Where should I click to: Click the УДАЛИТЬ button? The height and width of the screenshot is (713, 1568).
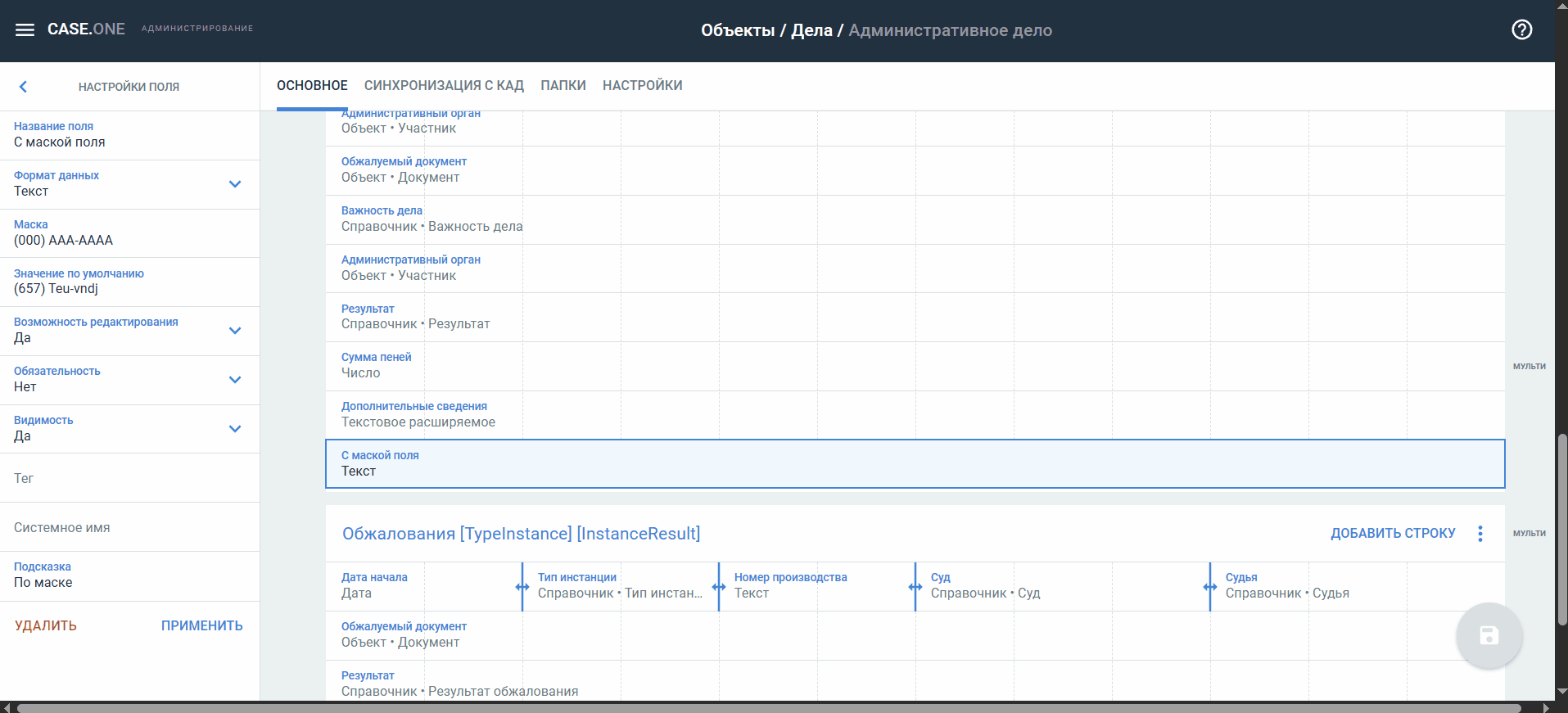click(x=46, y=625)
